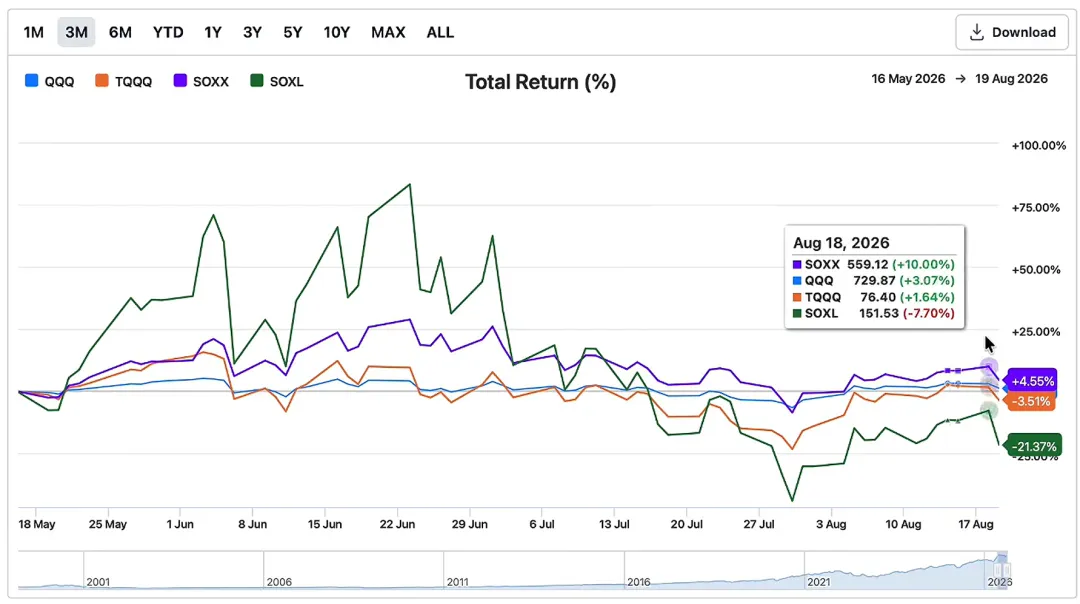Click the +75.00% y-axis label
The height and width of the screenshot is (604, 1080).
click(x=1036, y=208)
